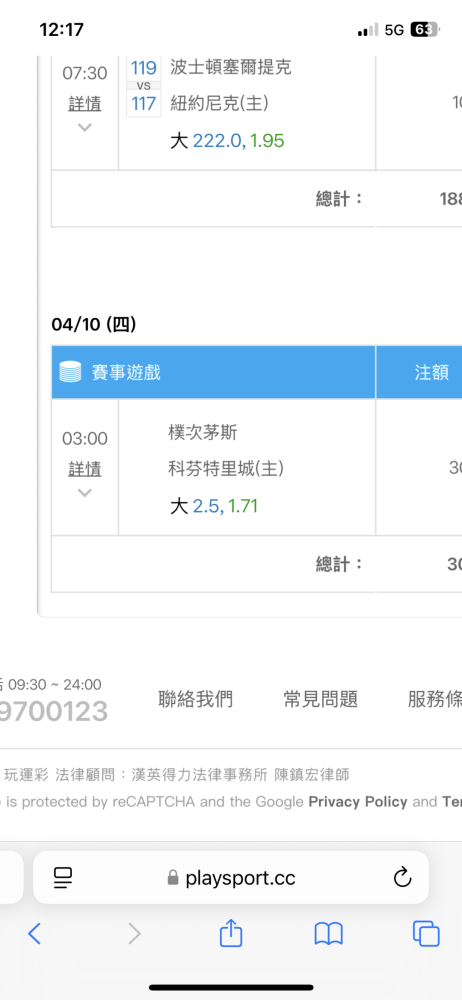
Task: Reload the playsport.cc page
Action: [402, 878]
